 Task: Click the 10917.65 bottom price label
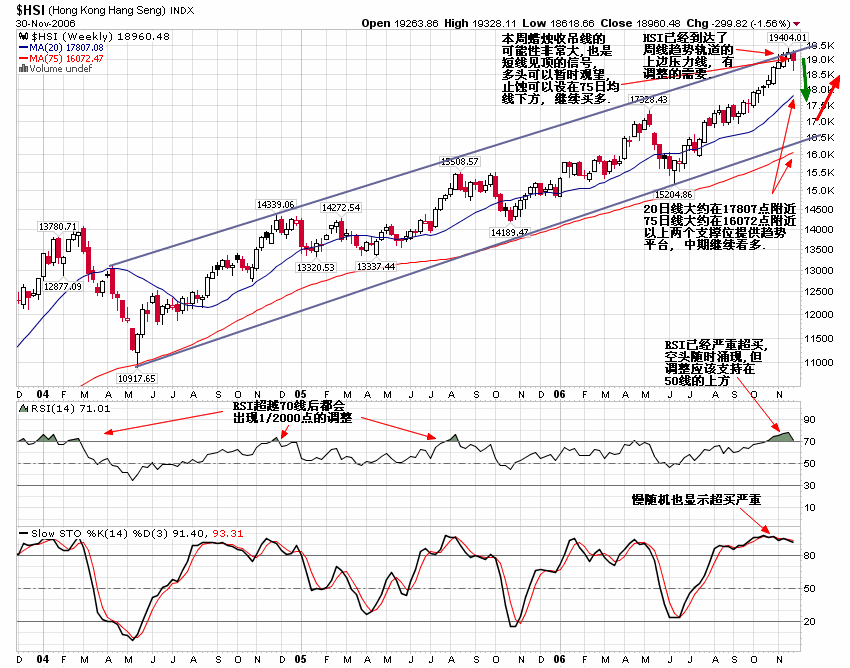136,378
